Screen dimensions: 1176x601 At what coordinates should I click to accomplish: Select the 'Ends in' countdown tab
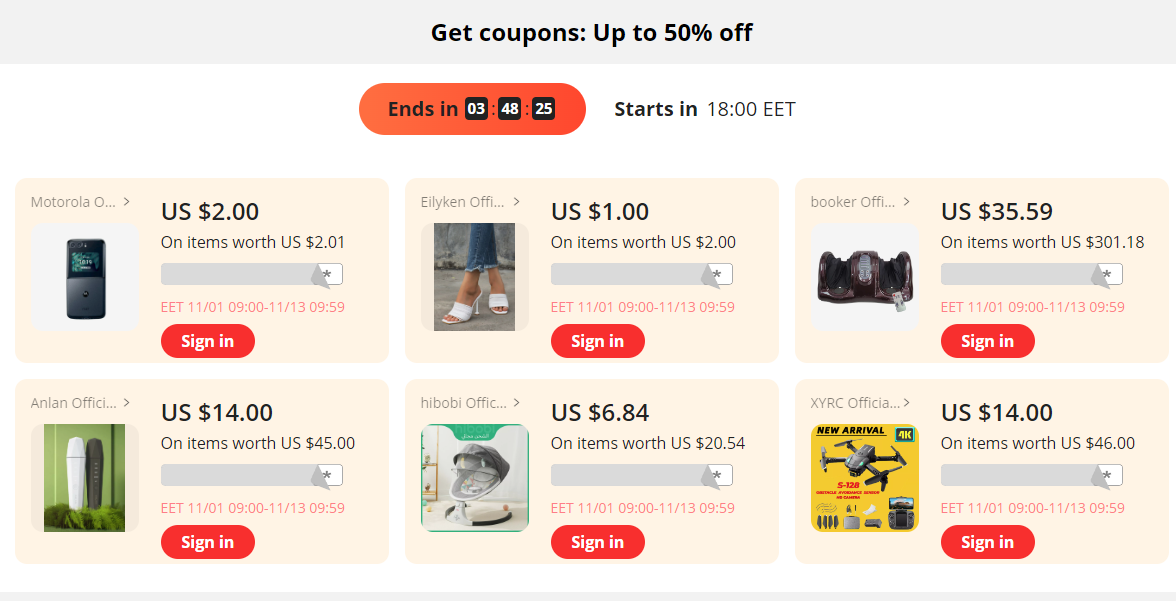tap(472, 109)
